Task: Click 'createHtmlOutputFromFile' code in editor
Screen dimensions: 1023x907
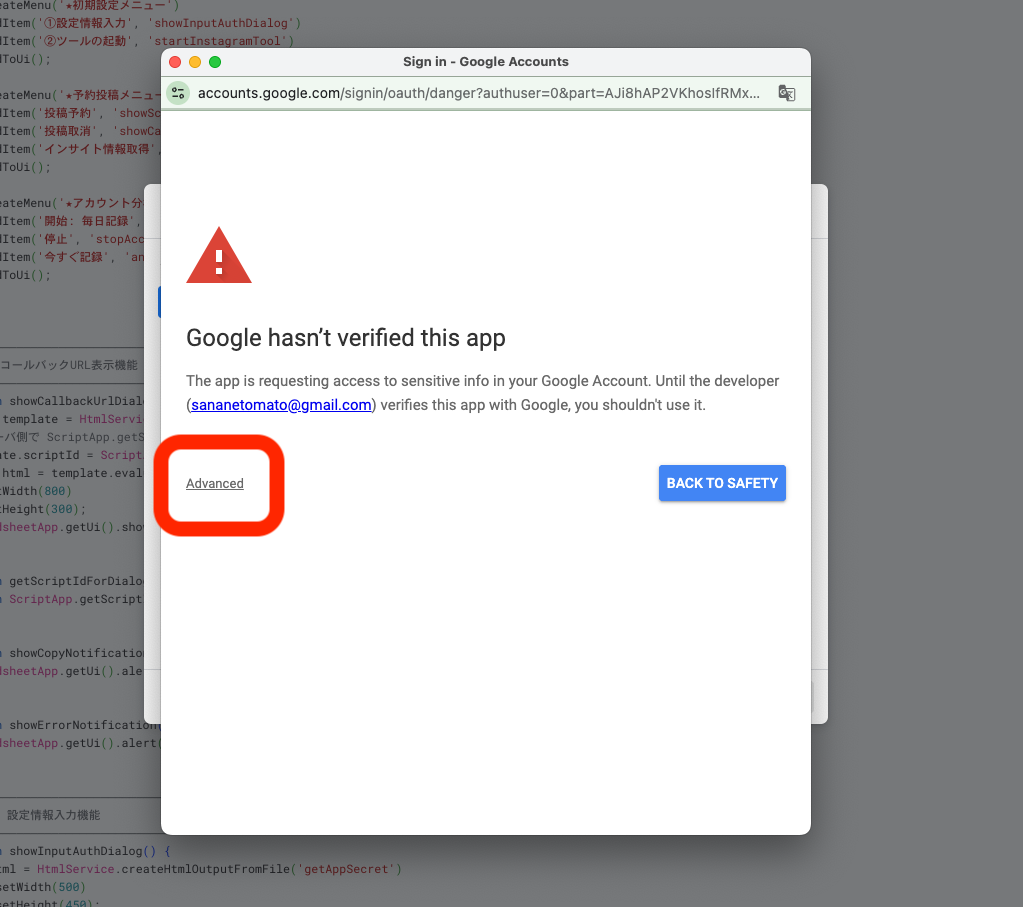Action: coord(206,869)
